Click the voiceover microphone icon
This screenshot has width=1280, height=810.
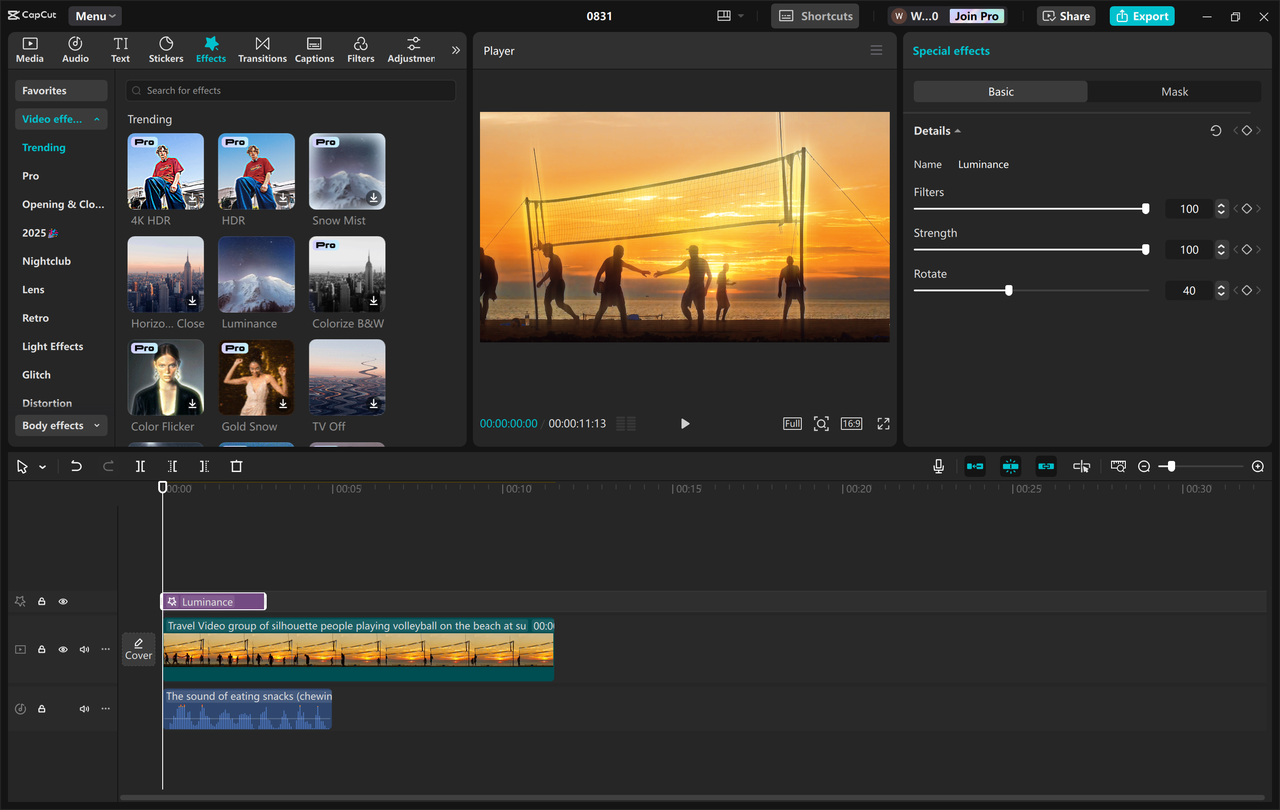coord(938,466)
